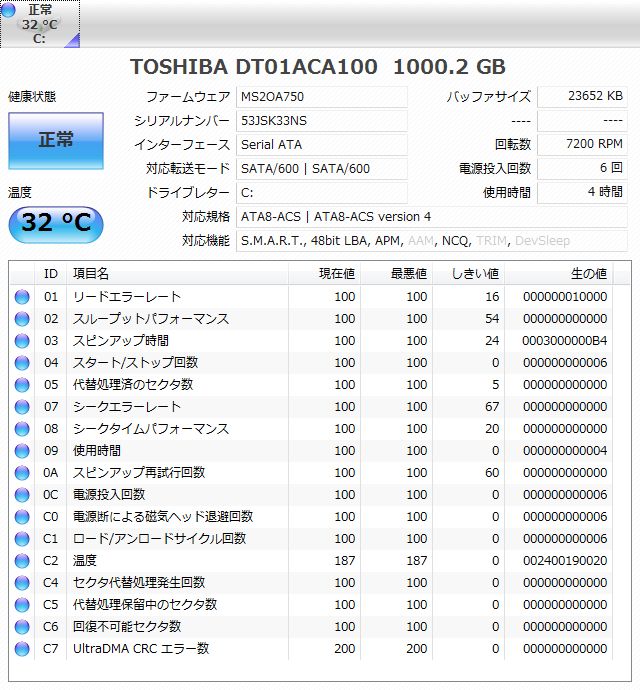Screen dimensions: 640x690
Task: Click threshold value 67 in シークエラーレート row
Action: 492,407
